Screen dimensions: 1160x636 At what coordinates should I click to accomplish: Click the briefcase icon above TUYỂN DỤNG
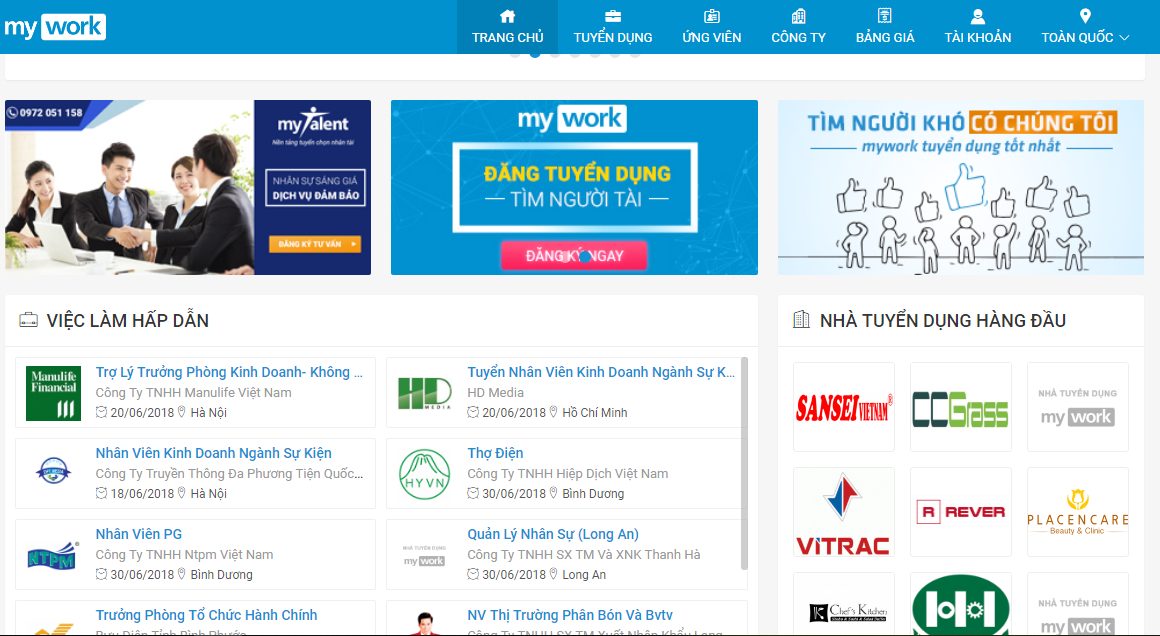(x=613, y=15)
